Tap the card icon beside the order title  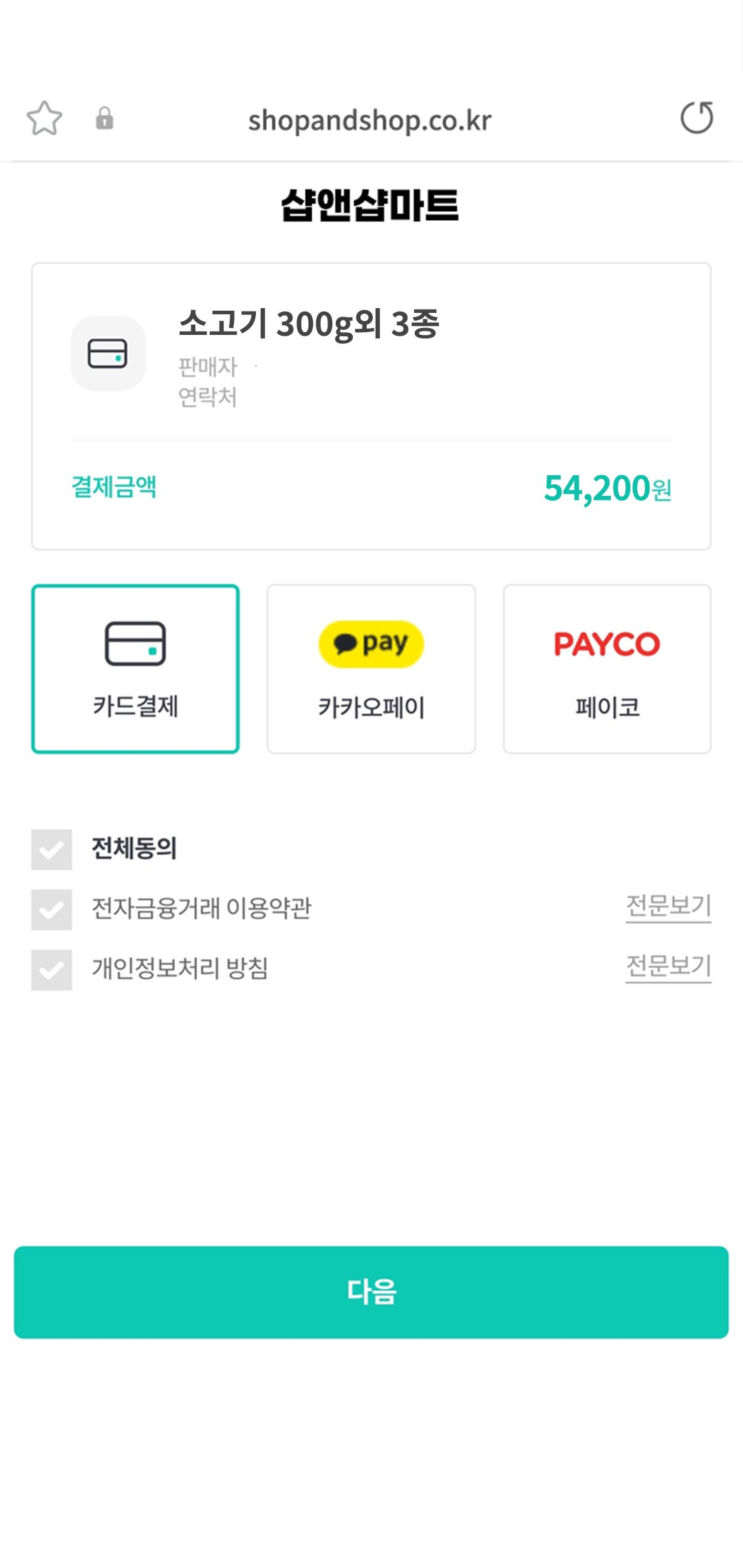click(x=108, y=353)
